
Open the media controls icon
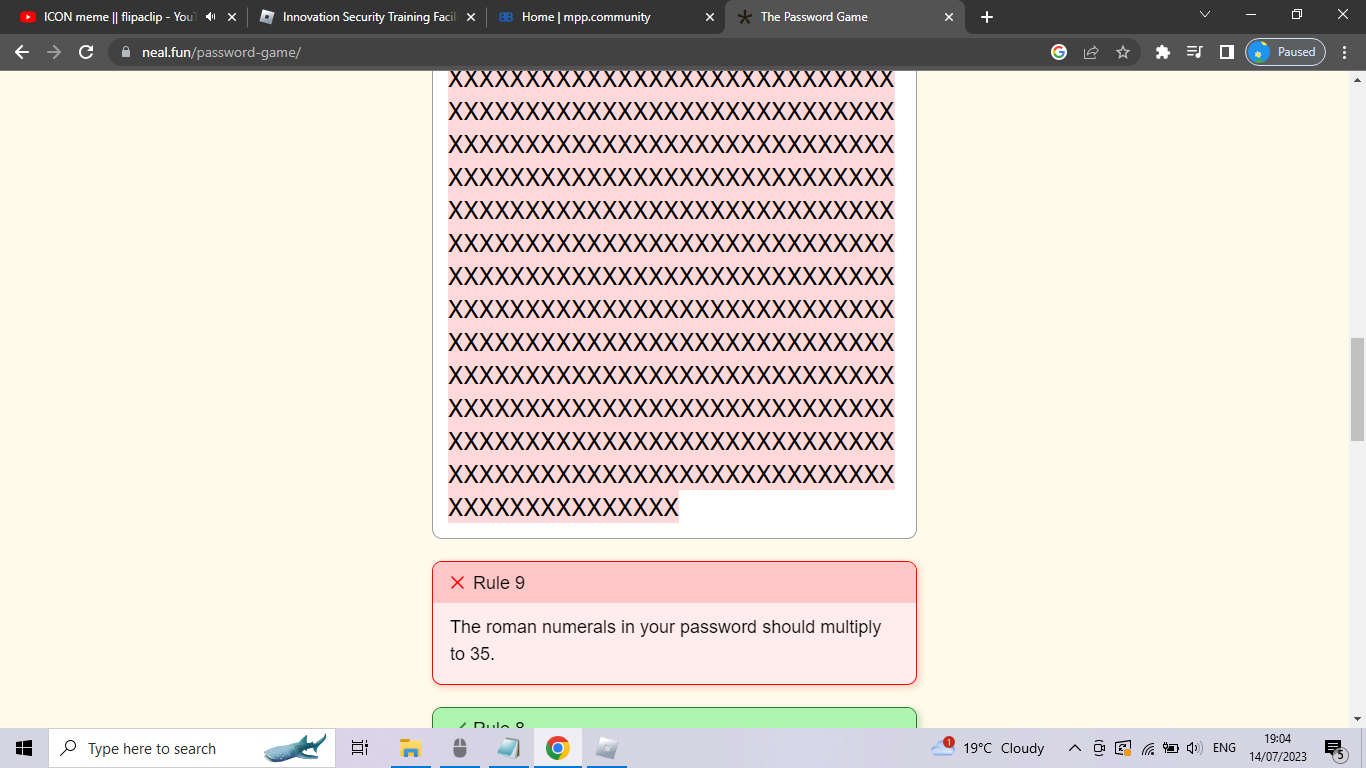coord(1194,52)
